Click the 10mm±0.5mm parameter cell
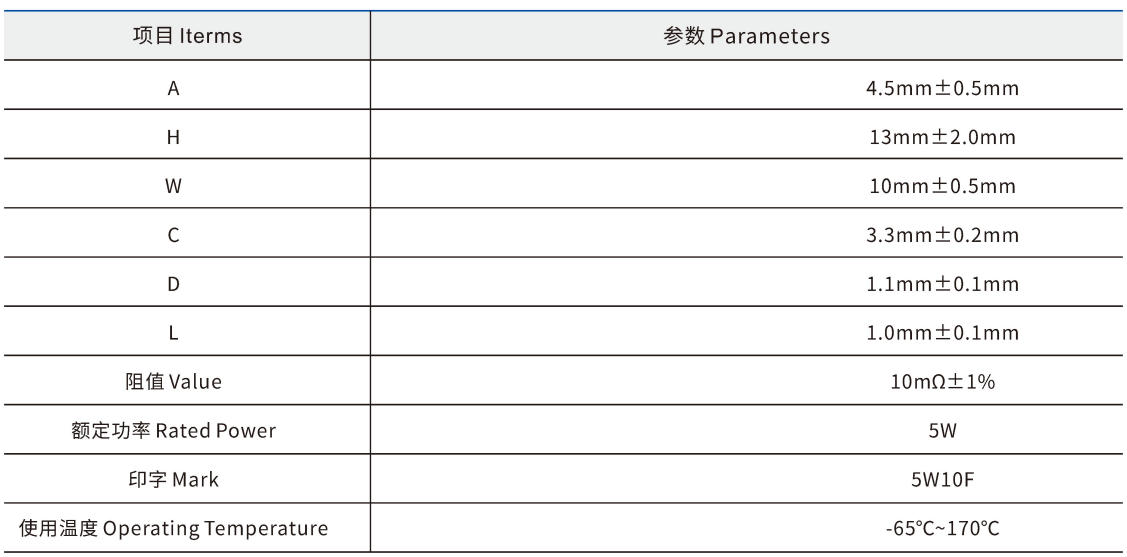The height and width of the screenshot is (557, 1127). 942,186
